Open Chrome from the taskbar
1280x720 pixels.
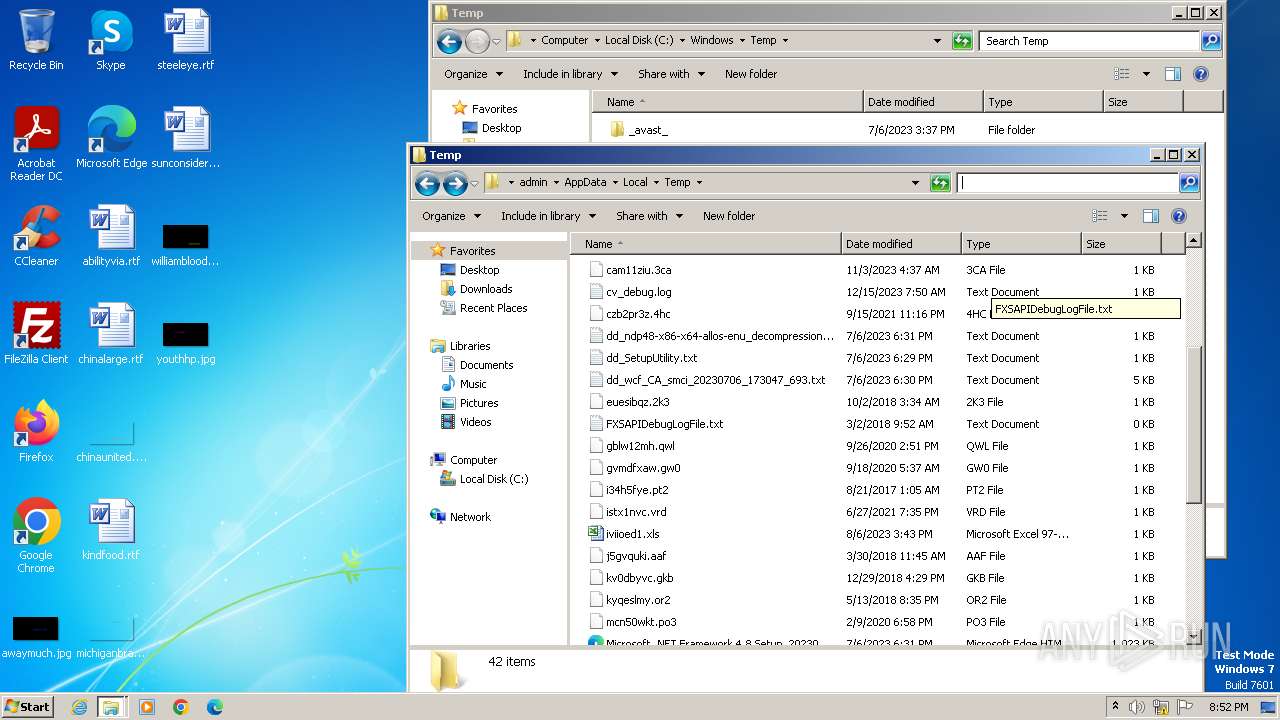[x=181, y=707]
